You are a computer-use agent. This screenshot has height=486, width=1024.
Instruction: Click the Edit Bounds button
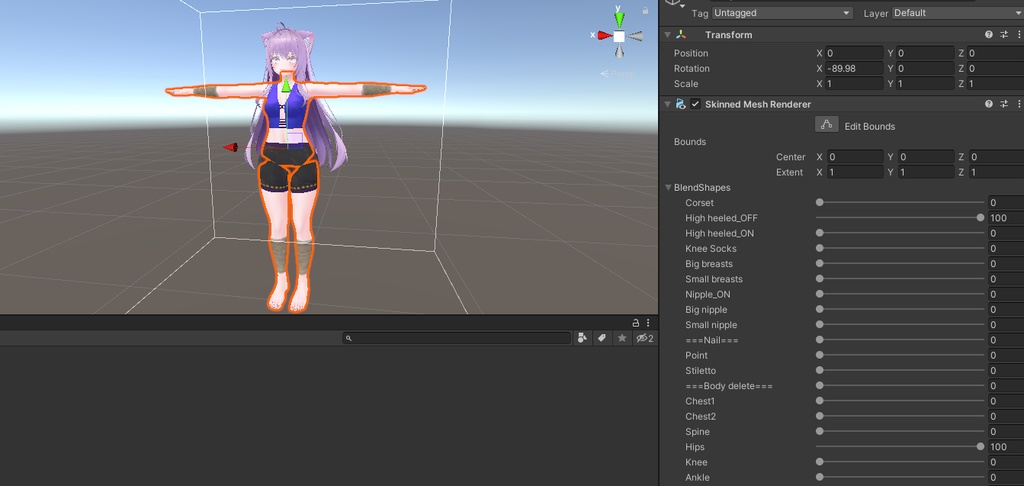[827, 125]
